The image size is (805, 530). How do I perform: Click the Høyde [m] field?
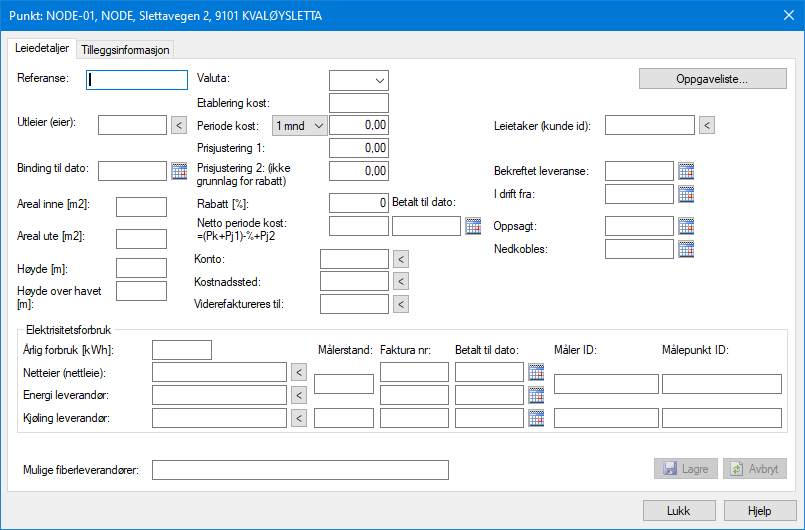[x=141, y=268]
